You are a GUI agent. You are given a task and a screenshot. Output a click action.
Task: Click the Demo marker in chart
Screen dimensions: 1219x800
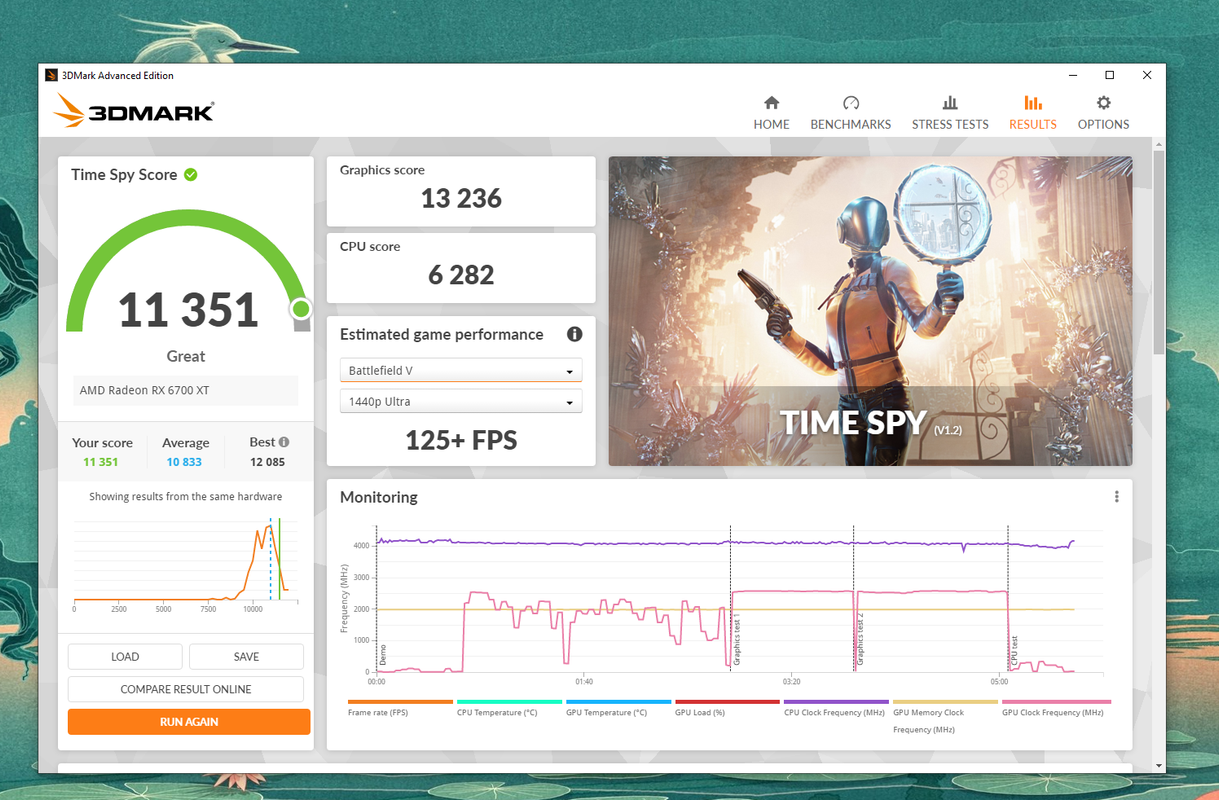coord(383,655)
